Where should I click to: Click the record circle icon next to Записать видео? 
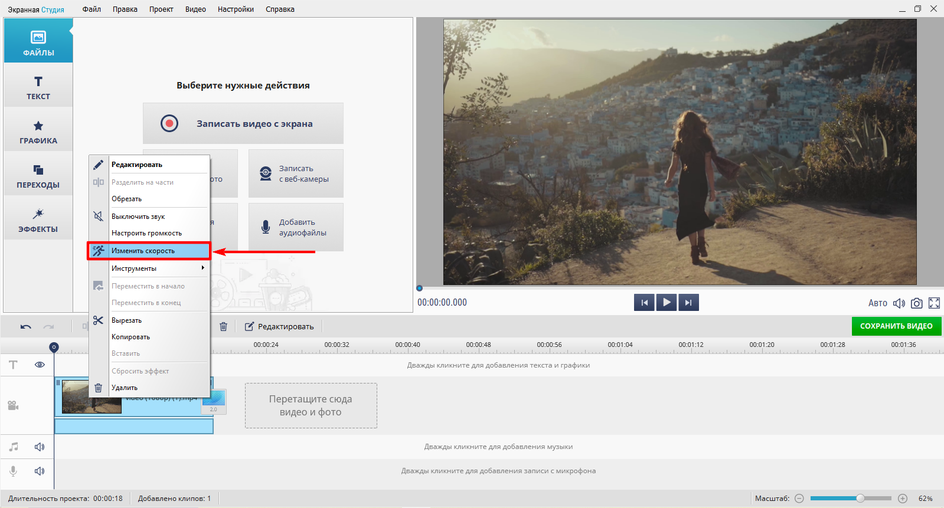click(x=169, y=123)
